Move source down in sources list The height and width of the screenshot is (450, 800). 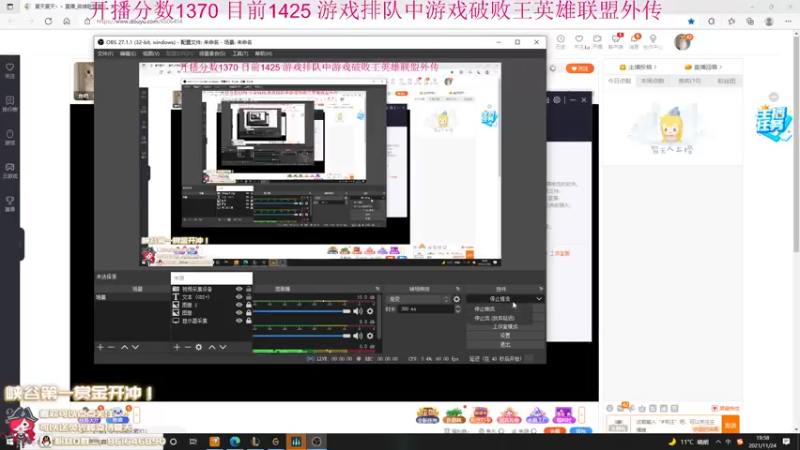pyautogui.click(x=223, y=347)
